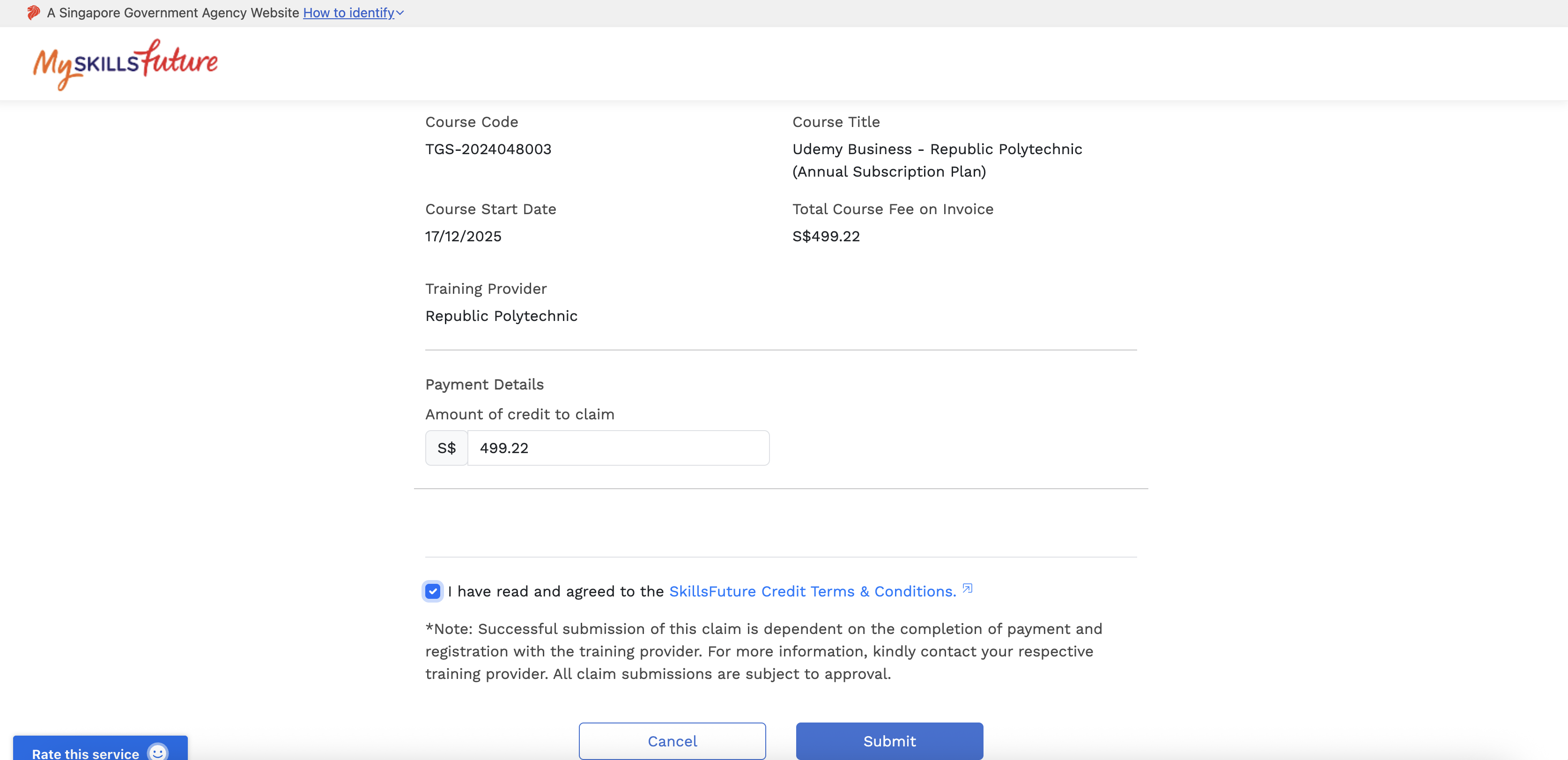1568x760 pixels.
Task: Click the Singapore lion head government icon
Action: tap(33, 13)
